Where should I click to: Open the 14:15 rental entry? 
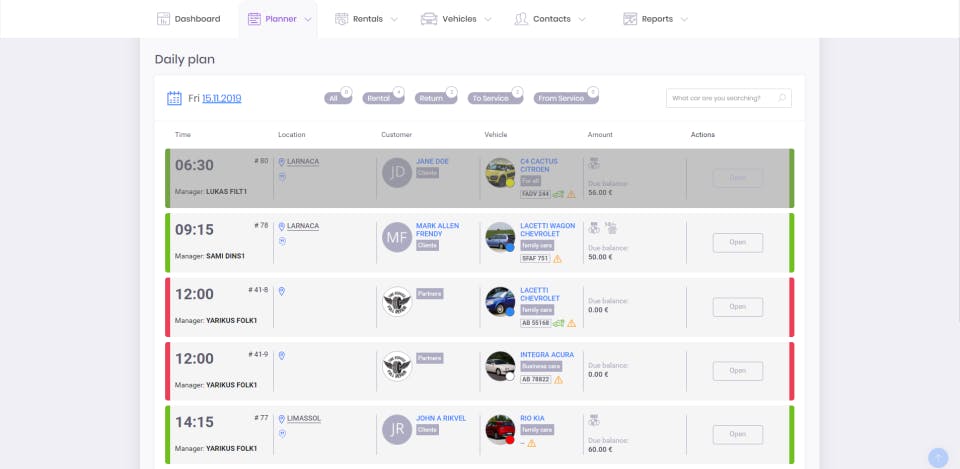738,435
